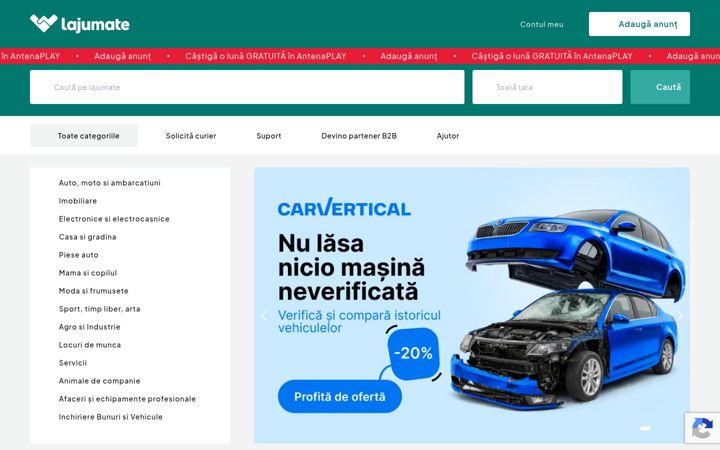
Task: Click the middle 'Câștigă o lună GRATUITĂ în AntenaPLAY' text
Action: pos(265,56)
